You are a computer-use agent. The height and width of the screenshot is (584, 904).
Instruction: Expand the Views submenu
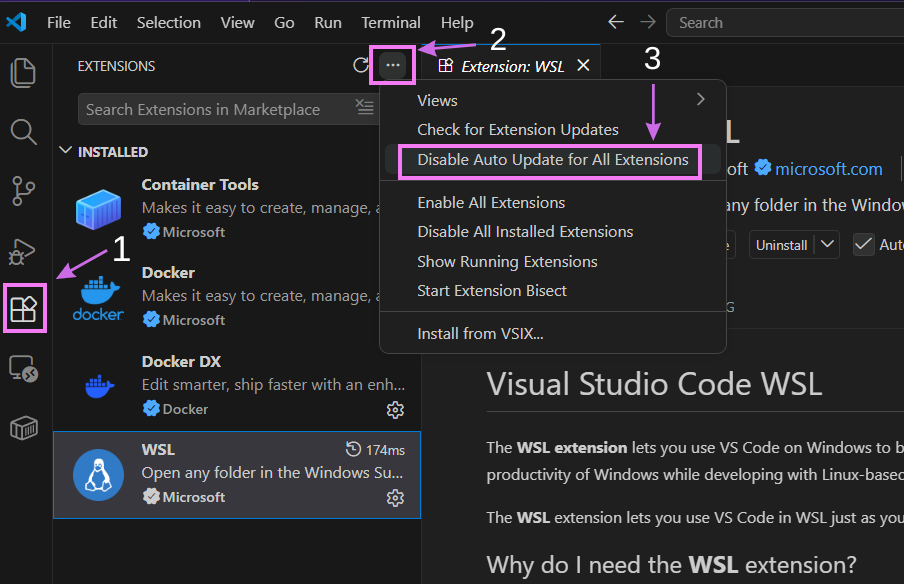[x=553, y=100]
